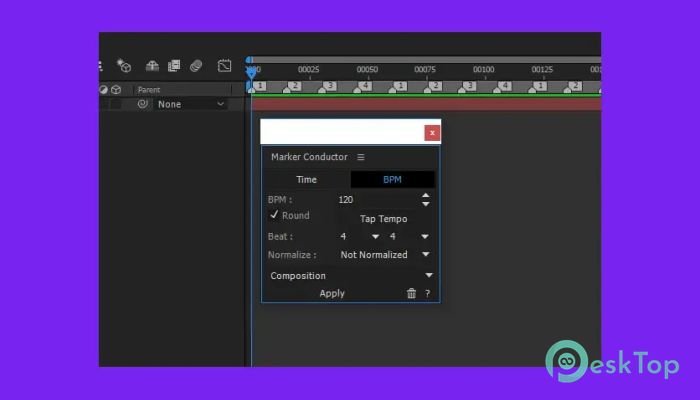Click the trash icon to delete markers

(x=411, y=293)
